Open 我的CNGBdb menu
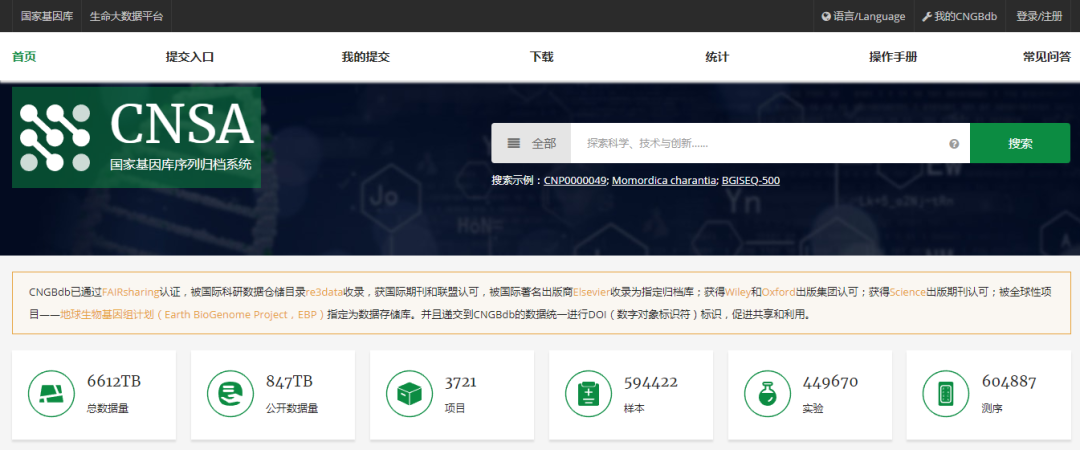The image size is (1080, 450). (x=959, y=17)
